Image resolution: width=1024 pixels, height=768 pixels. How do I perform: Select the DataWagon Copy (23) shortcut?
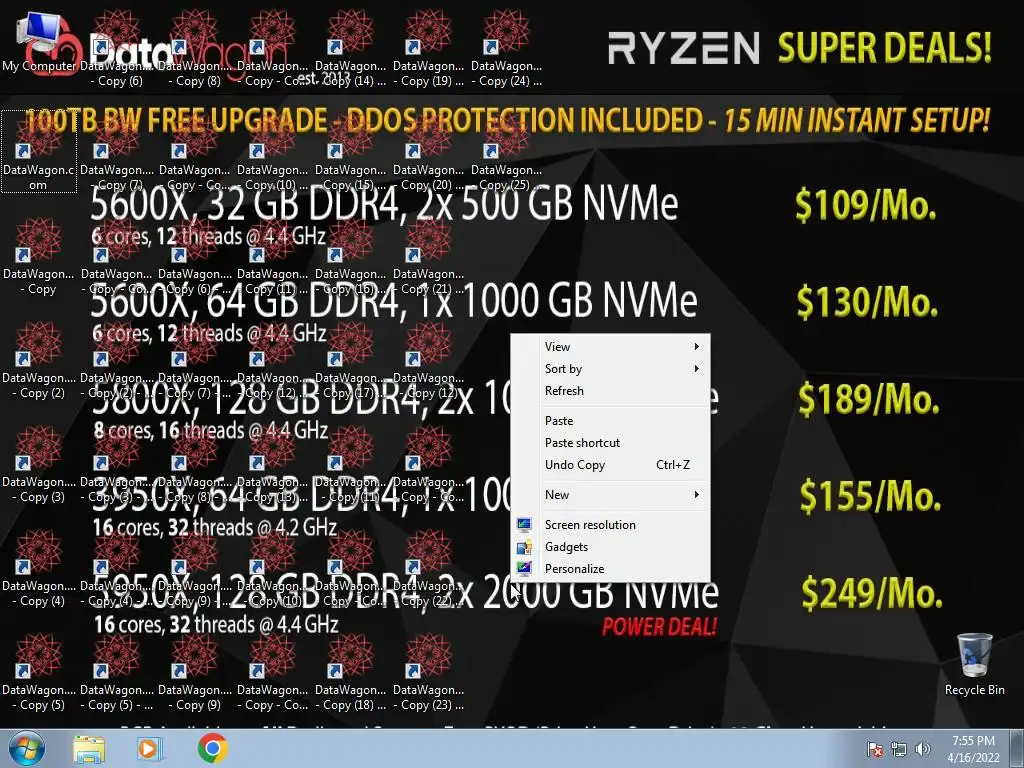(x=428, y=671)
